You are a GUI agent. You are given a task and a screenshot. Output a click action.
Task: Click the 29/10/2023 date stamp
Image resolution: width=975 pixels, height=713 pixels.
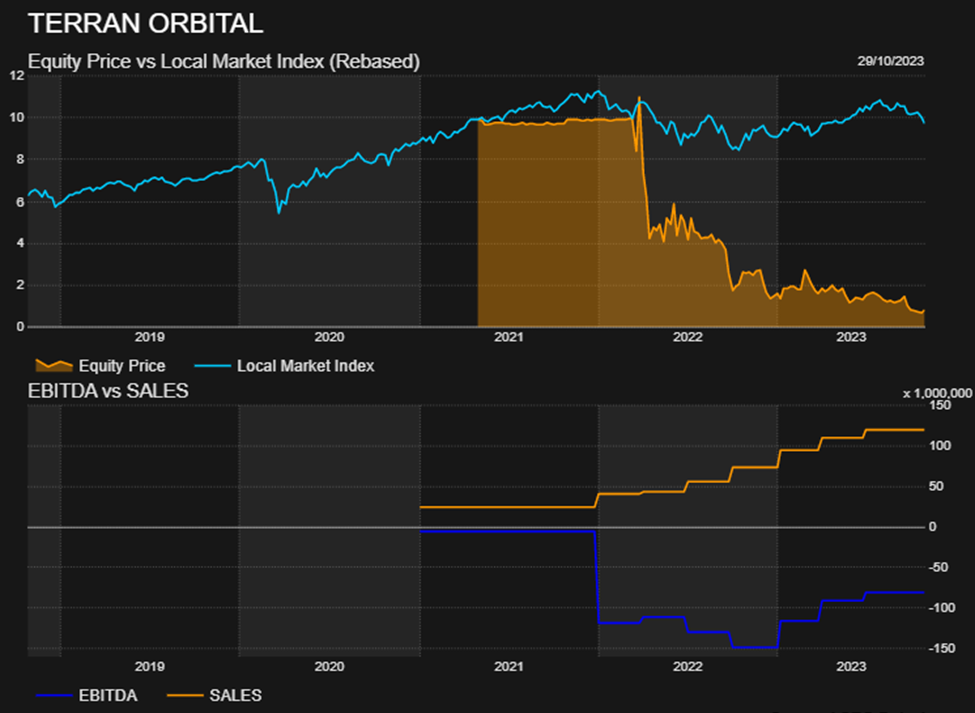click(x=890, y=61)
